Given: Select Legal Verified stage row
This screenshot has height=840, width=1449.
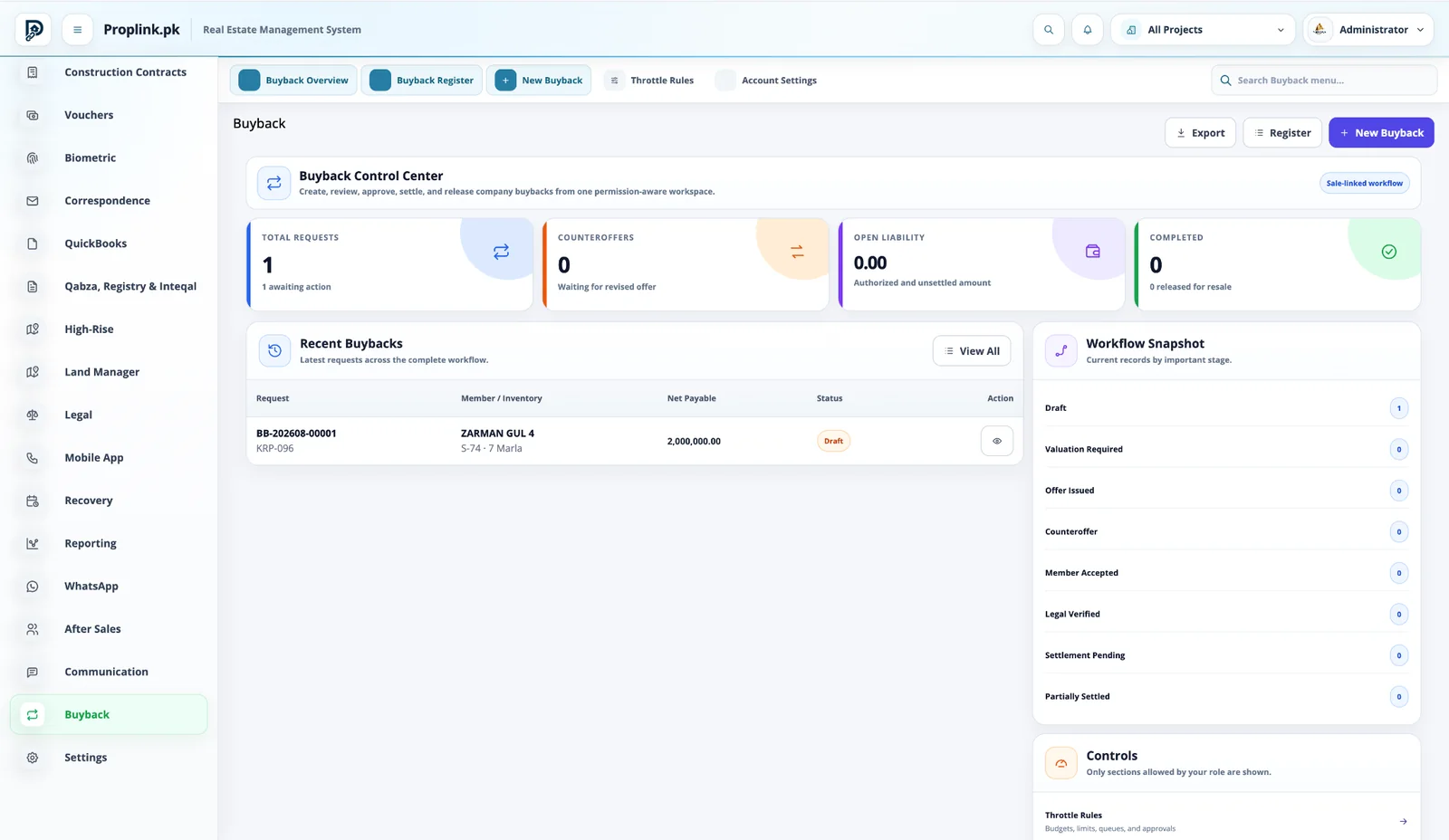Looking at the screenshot, I should coord(1226,615).
